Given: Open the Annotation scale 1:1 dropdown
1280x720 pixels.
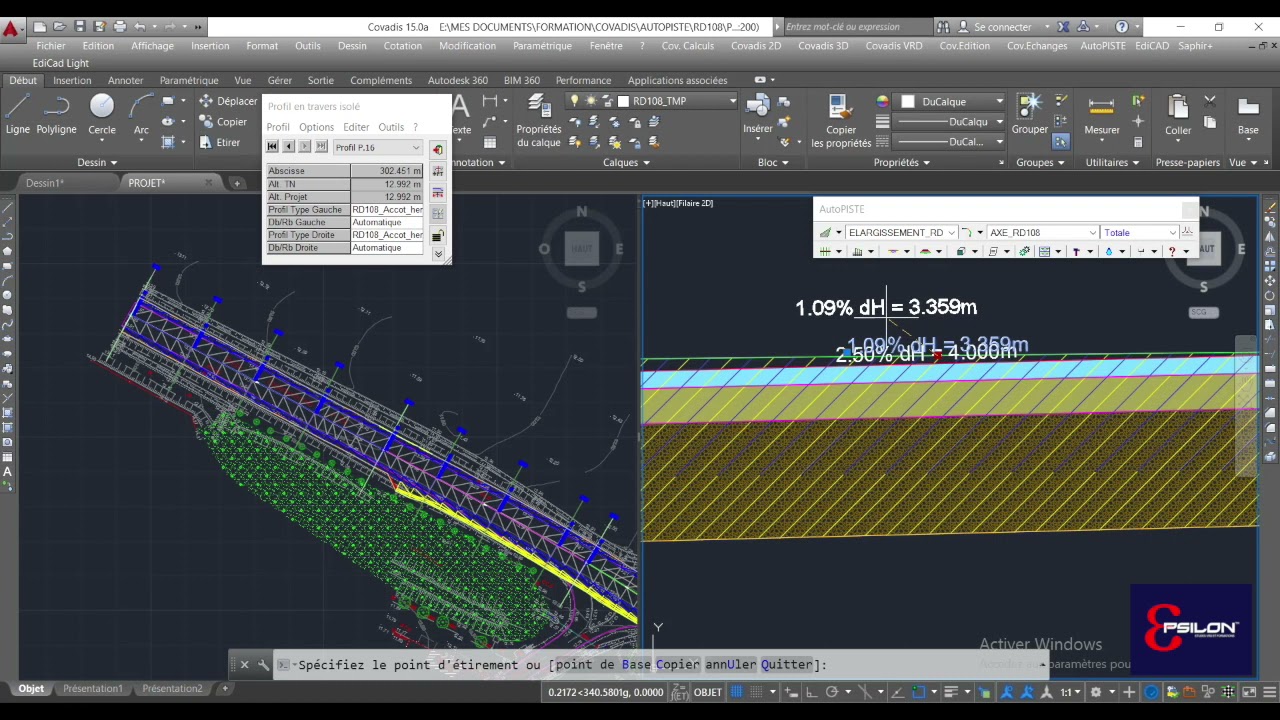Looking at the screenshot, I should [1071, 692].
